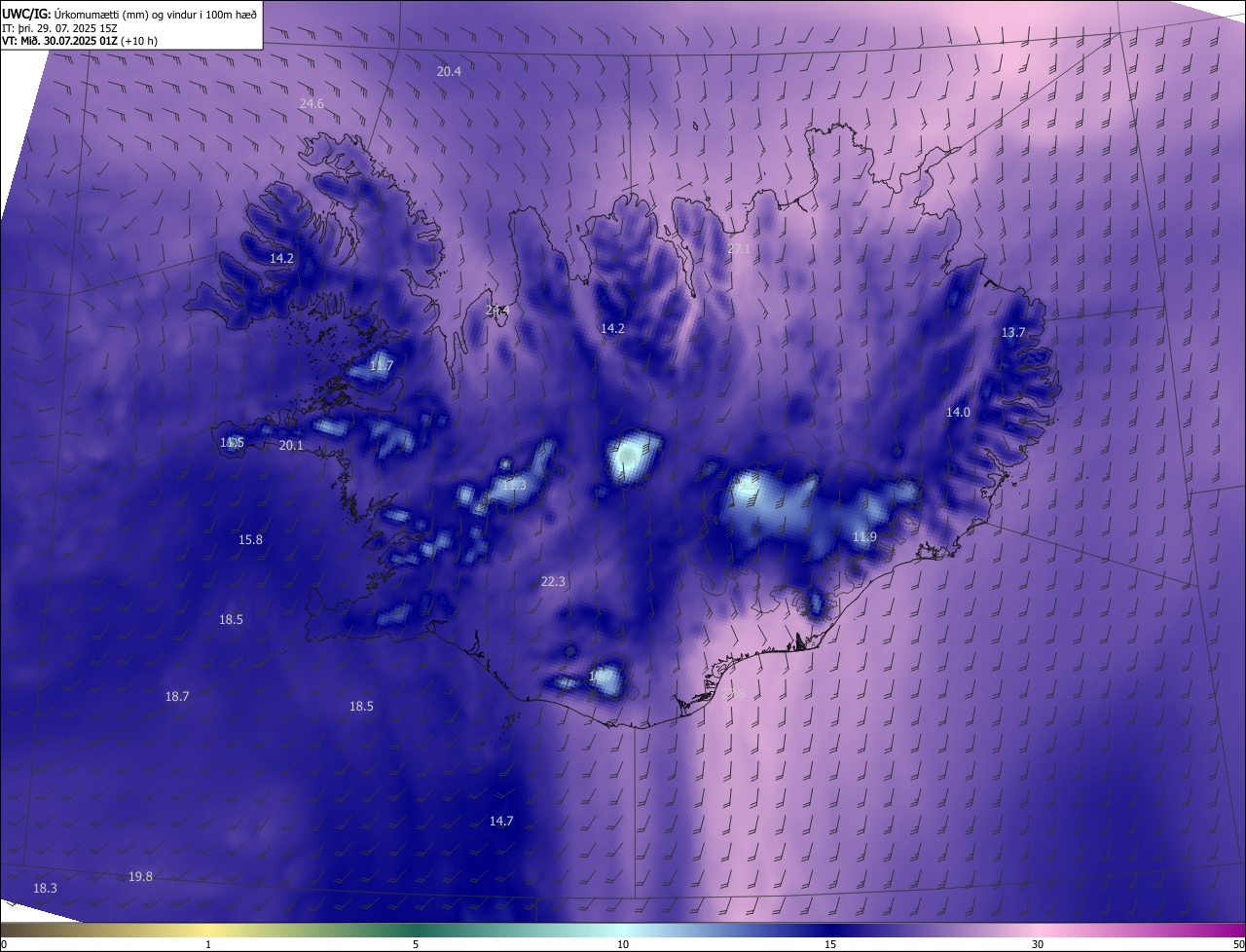Click the '30' tick label on the color scale
This screenshot has width=1246, height=952.
click(x=1038, y=944)
